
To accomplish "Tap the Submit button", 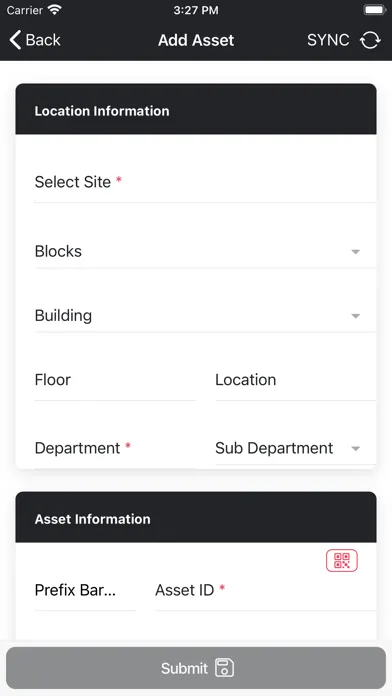I will pyautogui.click(x=196, y=668).
